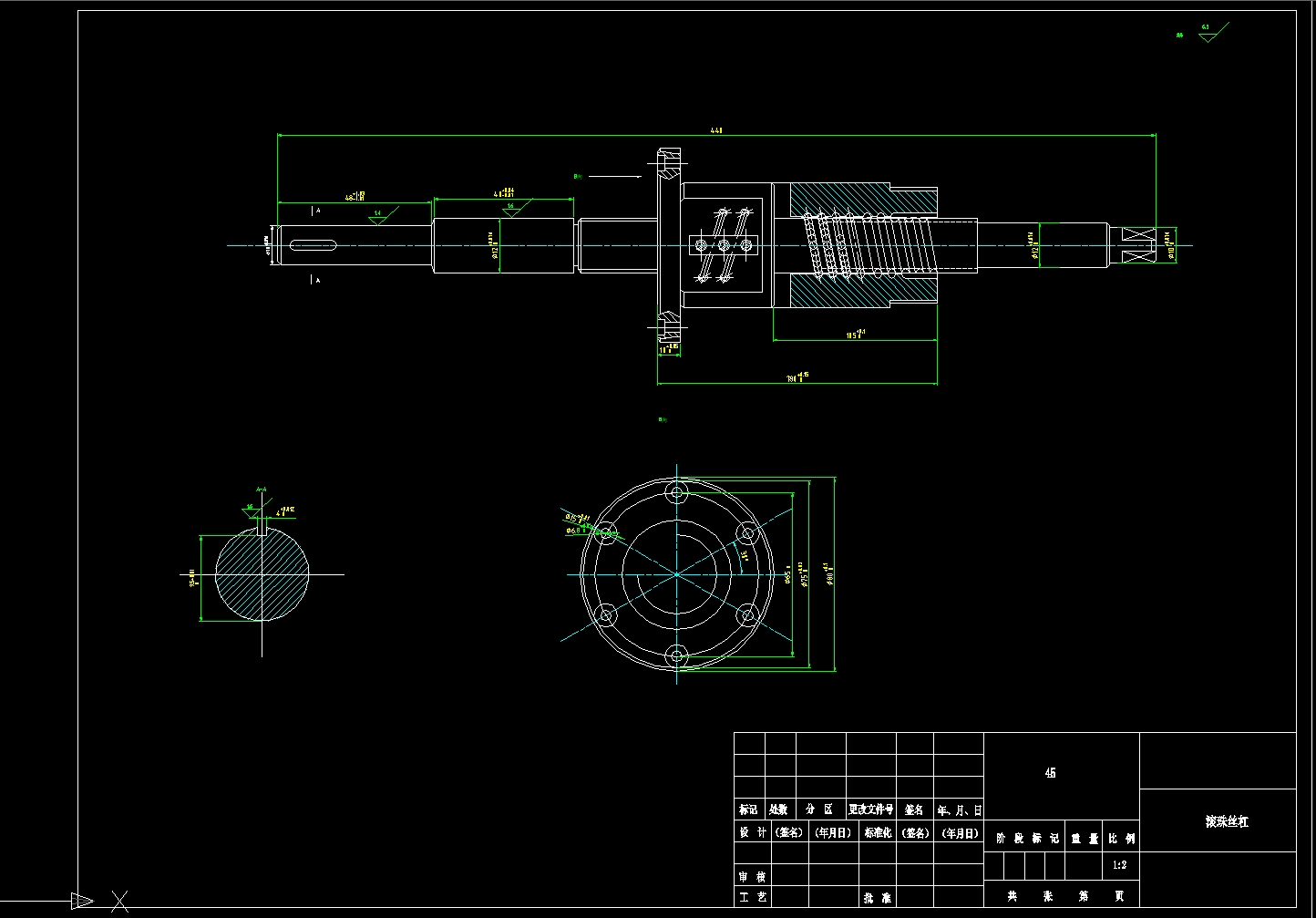Select the 审核 title block label
Screen dimensions: 1316x918
(x=752, y=876)
